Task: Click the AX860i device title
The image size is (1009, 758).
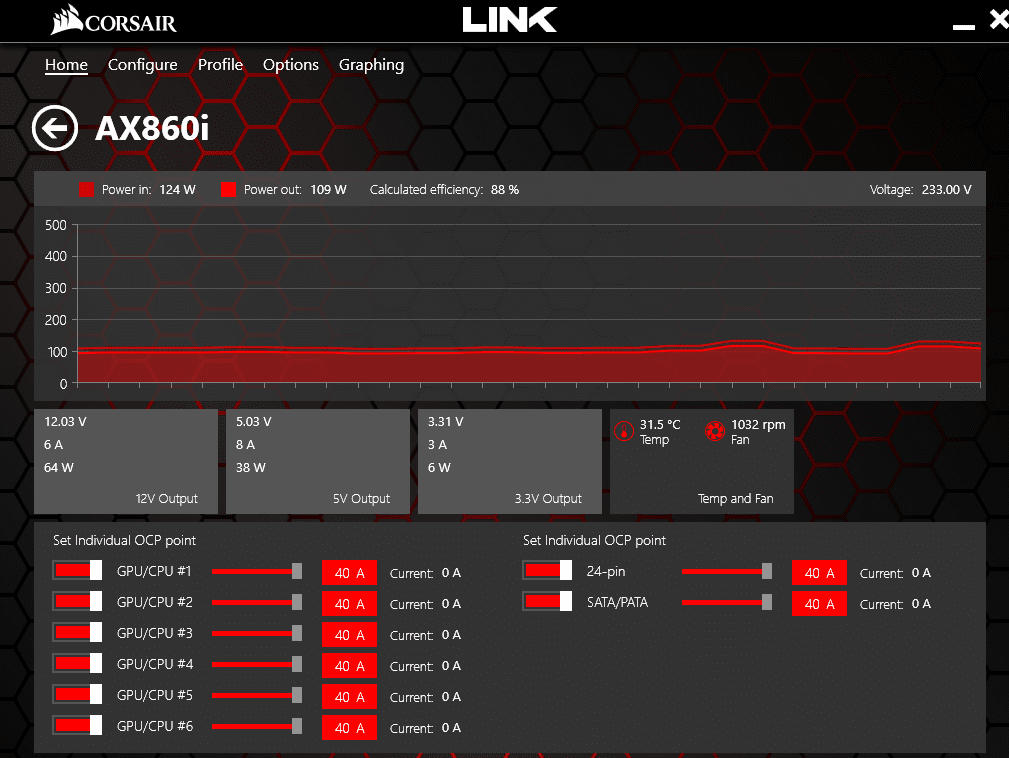Action: 152,128
